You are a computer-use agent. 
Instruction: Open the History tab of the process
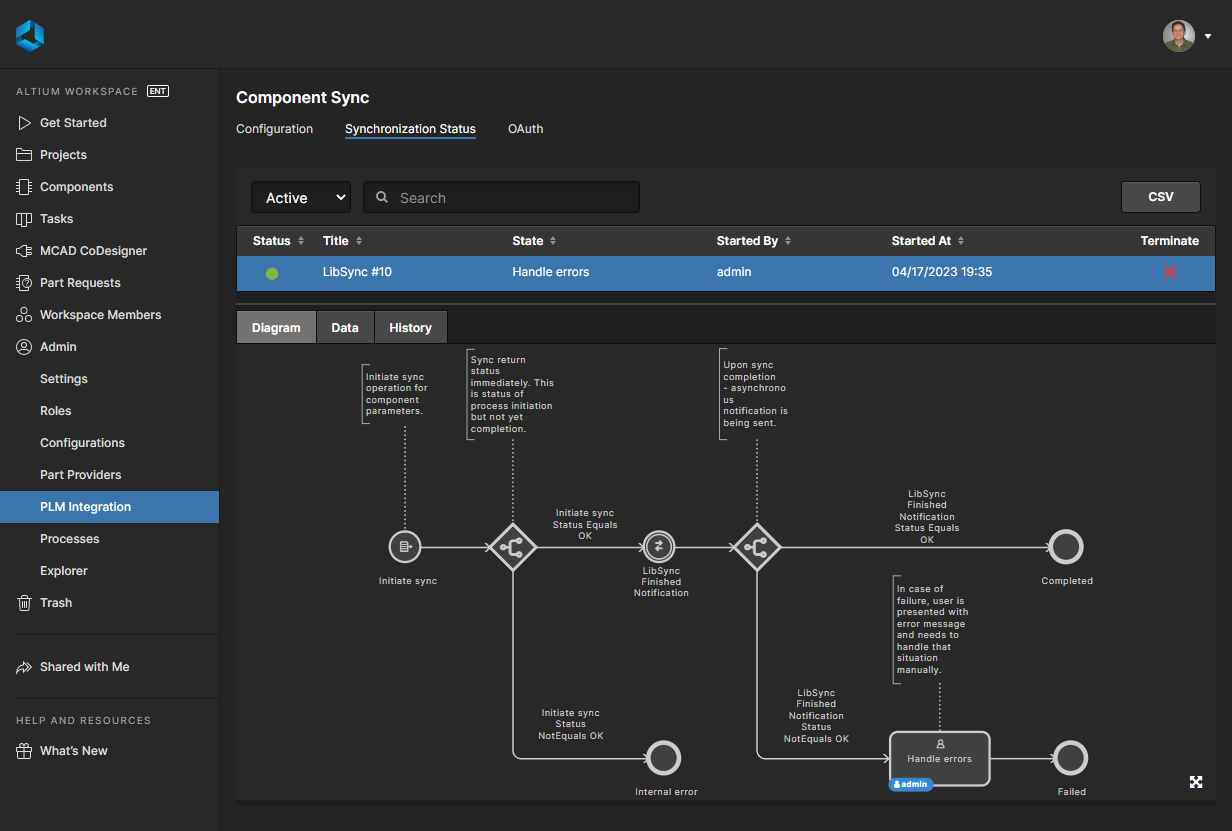(410, 326)
